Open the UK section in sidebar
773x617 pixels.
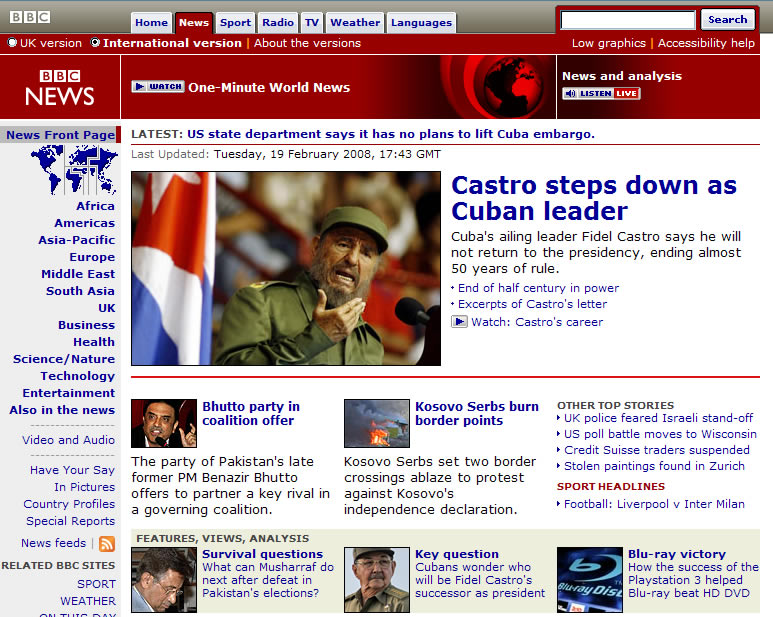coord(106,308)
